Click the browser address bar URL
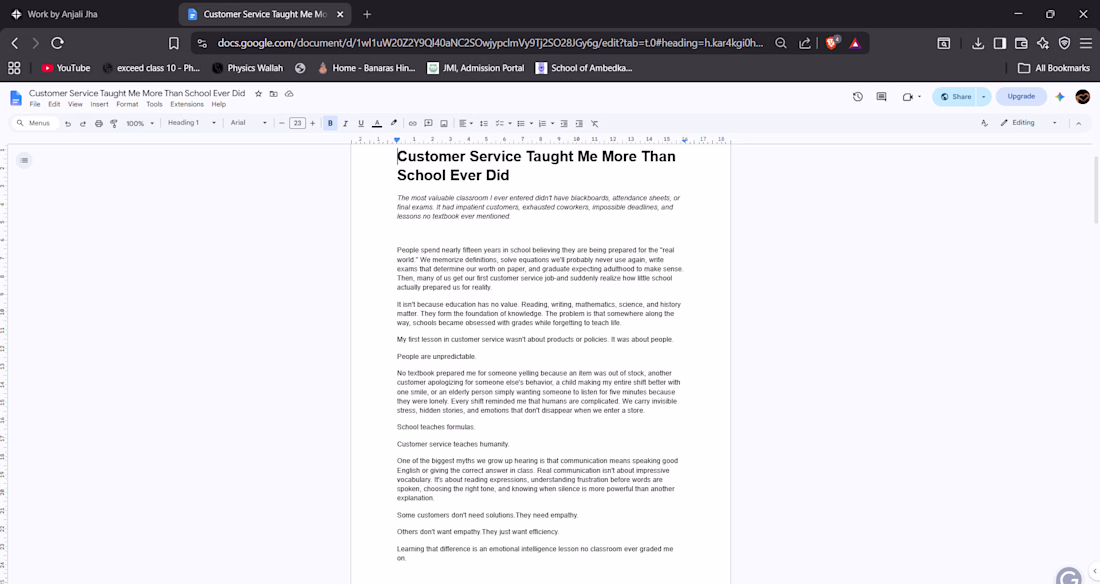The image size is (1100, 584). pos(490,44)
